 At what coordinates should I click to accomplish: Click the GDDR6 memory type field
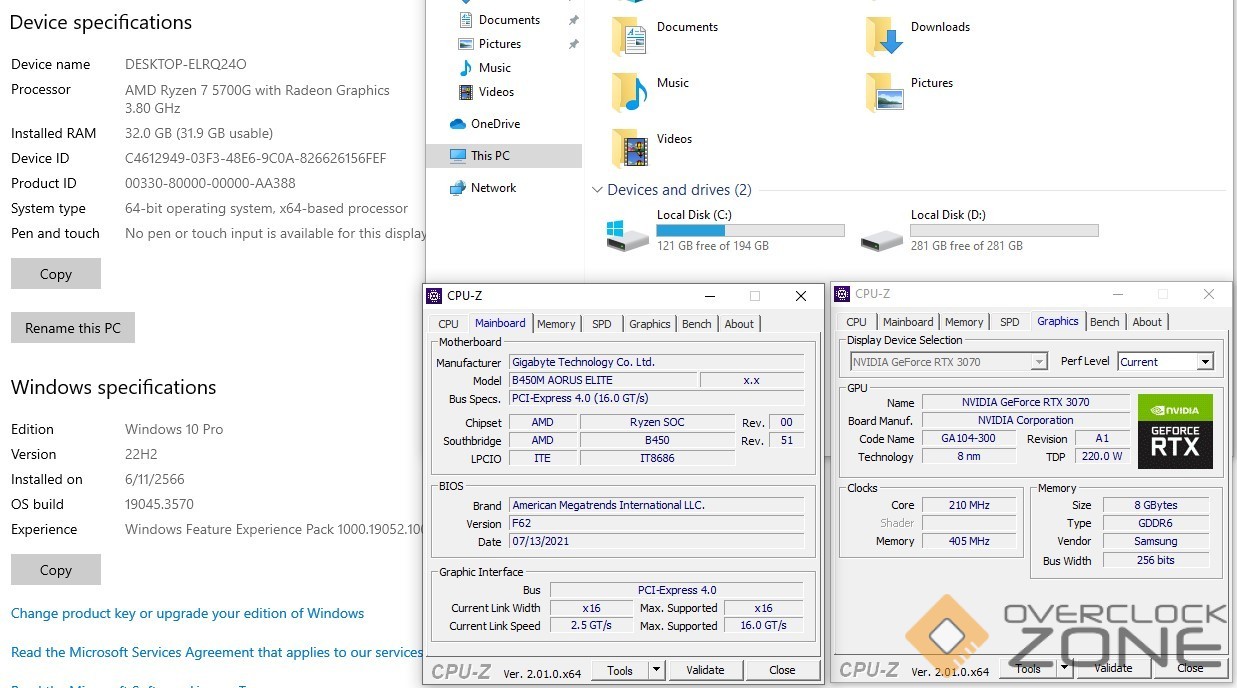tap(1155, 524)
